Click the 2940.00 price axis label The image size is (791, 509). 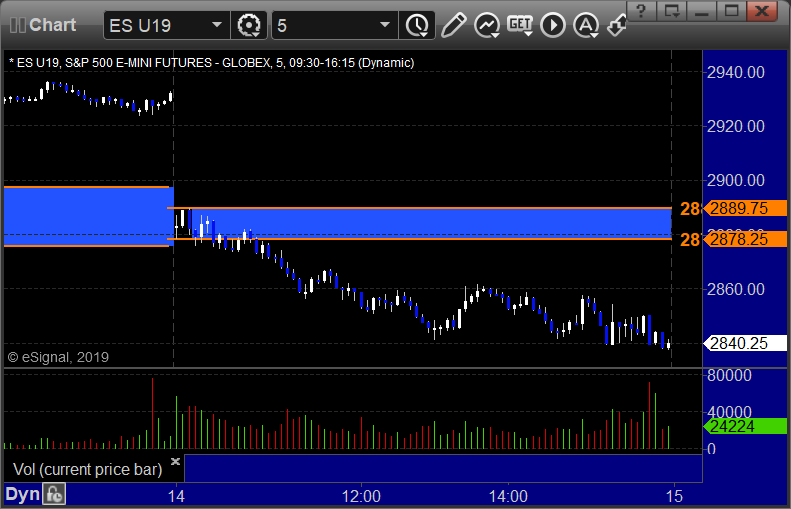(x=736, y=72)
